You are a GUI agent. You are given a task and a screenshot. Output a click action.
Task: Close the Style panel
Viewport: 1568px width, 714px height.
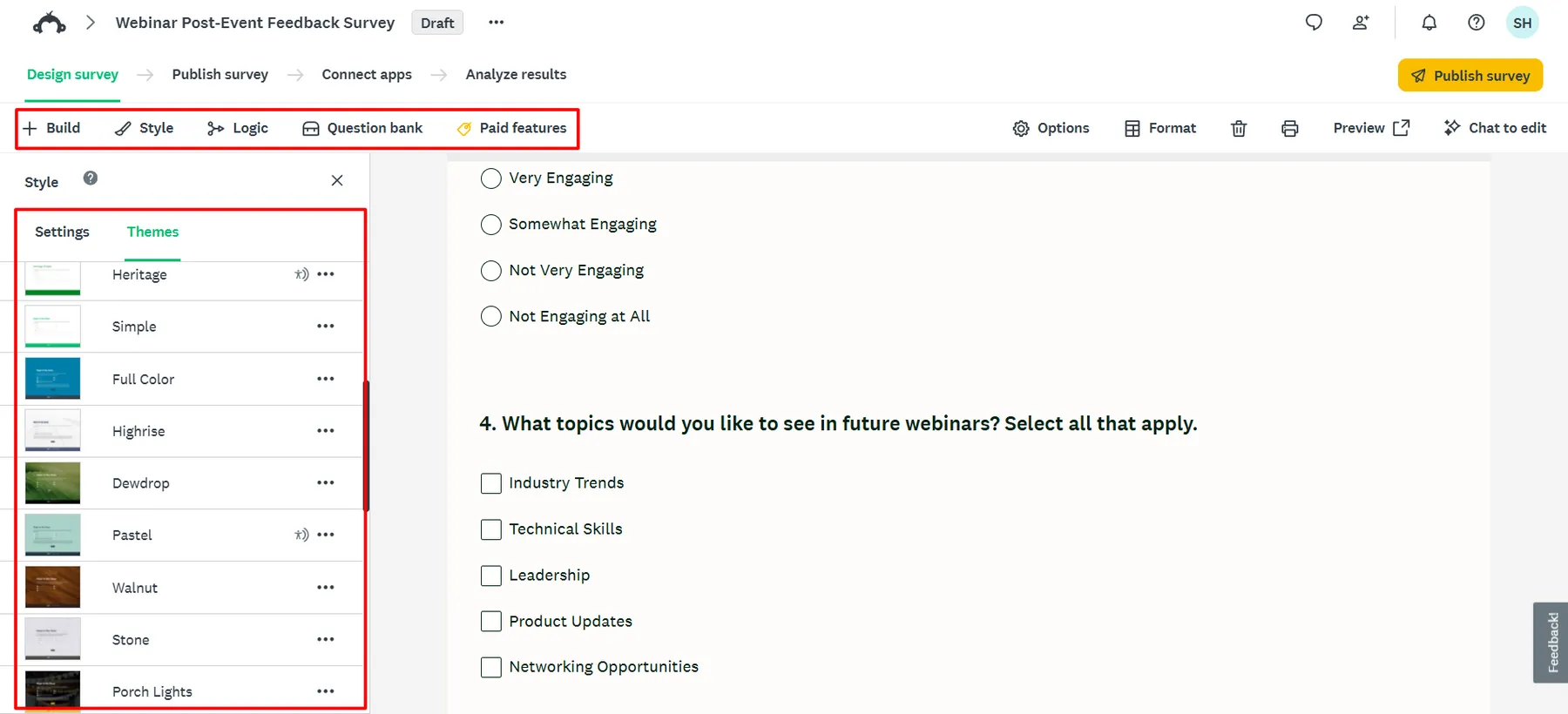(337, 180)
